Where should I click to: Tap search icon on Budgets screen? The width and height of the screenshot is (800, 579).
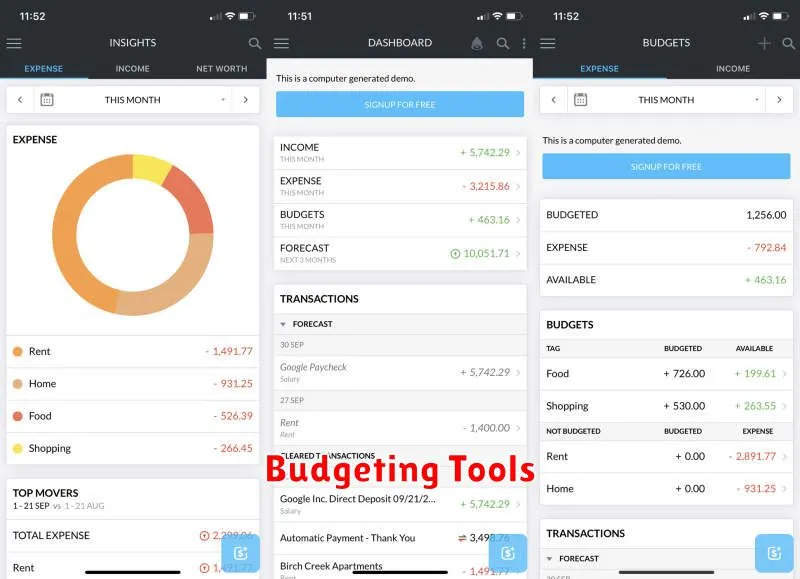[788, 43]
